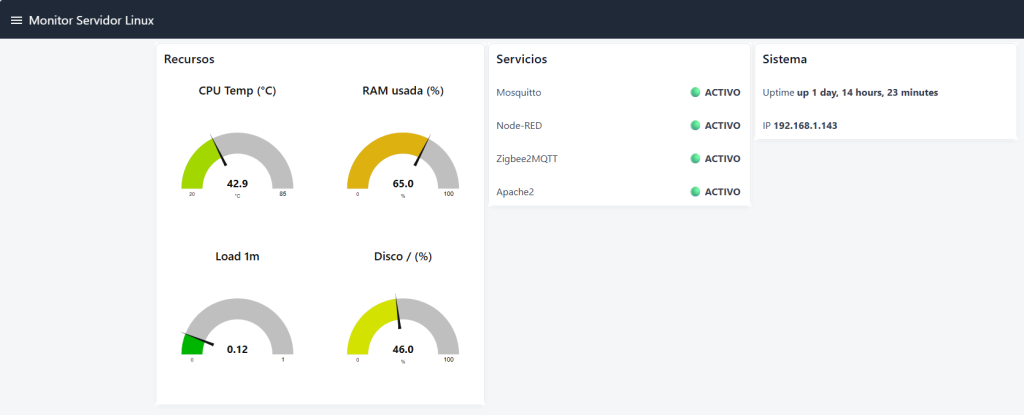The image size is (1024, 415).
Task: Click the Recursos panel heading
Action: 189,59
